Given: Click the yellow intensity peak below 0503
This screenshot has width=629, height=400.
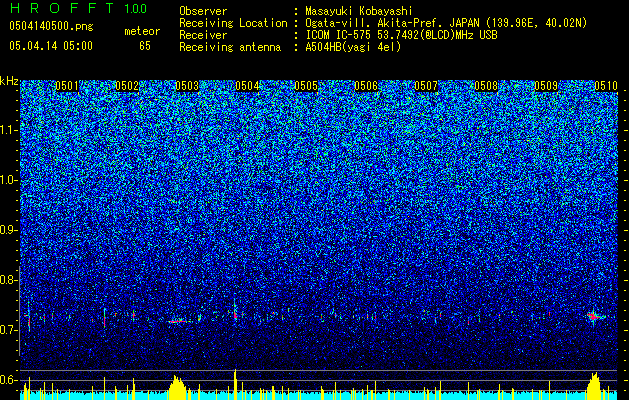Looking at the screenshot, I should [177, 387].
